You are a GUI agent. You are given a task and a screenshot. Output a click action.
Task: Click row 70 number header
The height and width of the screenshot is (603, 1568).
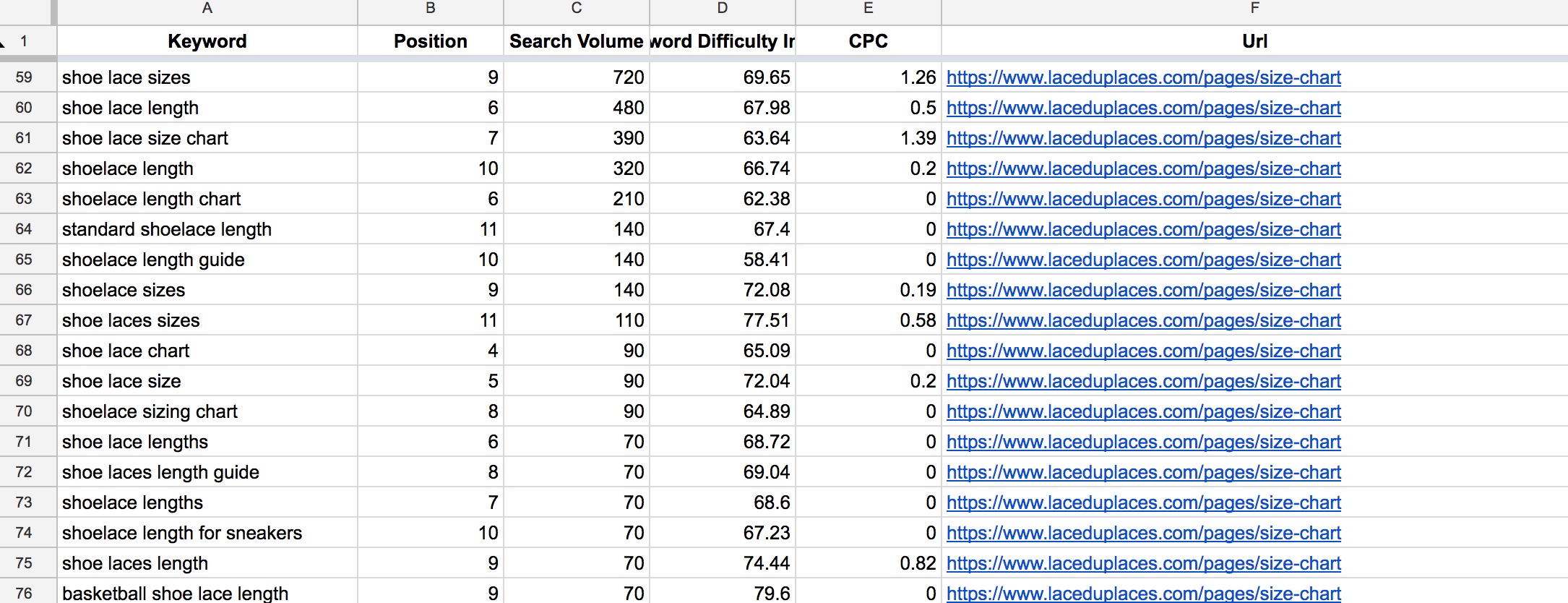[24, 411]
